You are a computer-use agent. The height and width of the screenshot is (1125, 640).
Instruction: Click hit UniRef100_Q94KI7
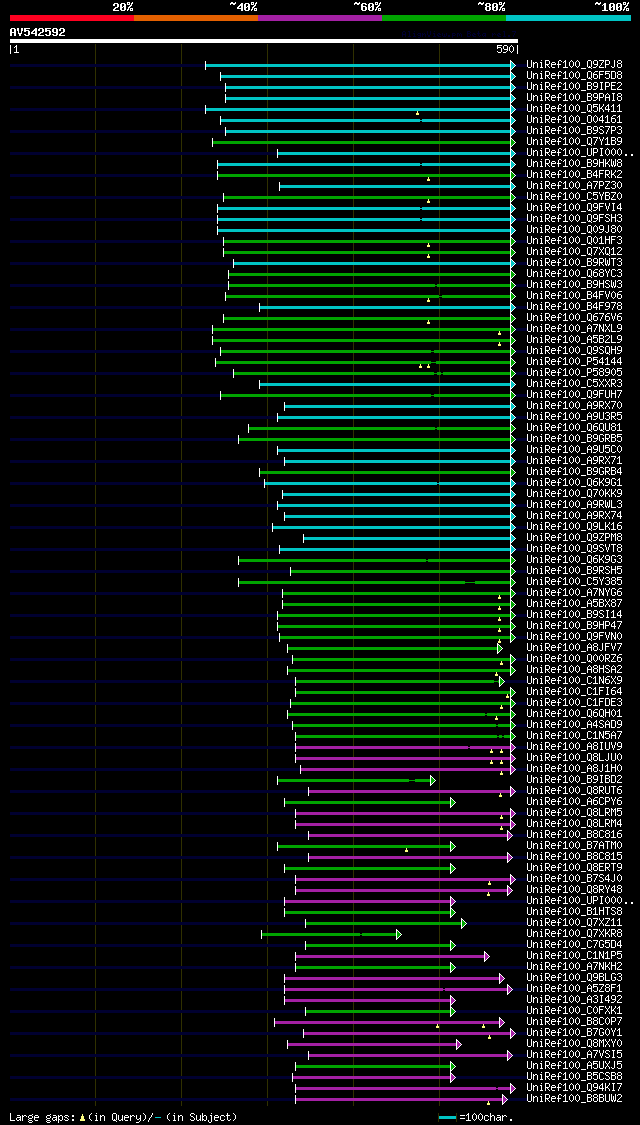574,1088
